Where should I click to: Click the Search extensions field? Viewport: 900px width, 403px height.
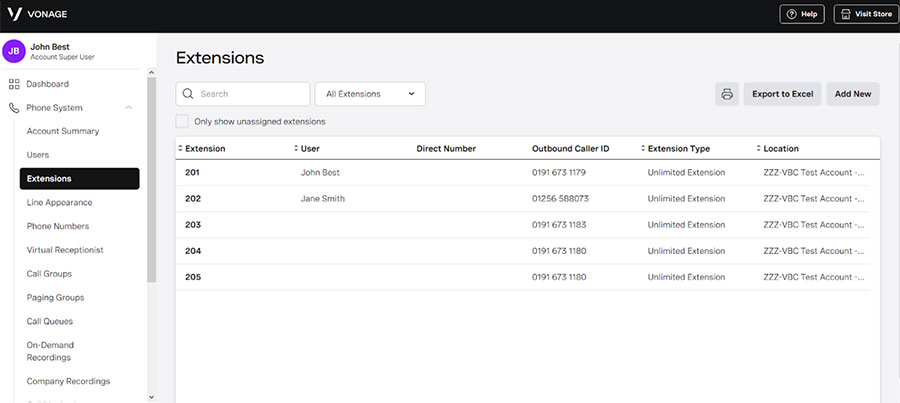(243, 94)
